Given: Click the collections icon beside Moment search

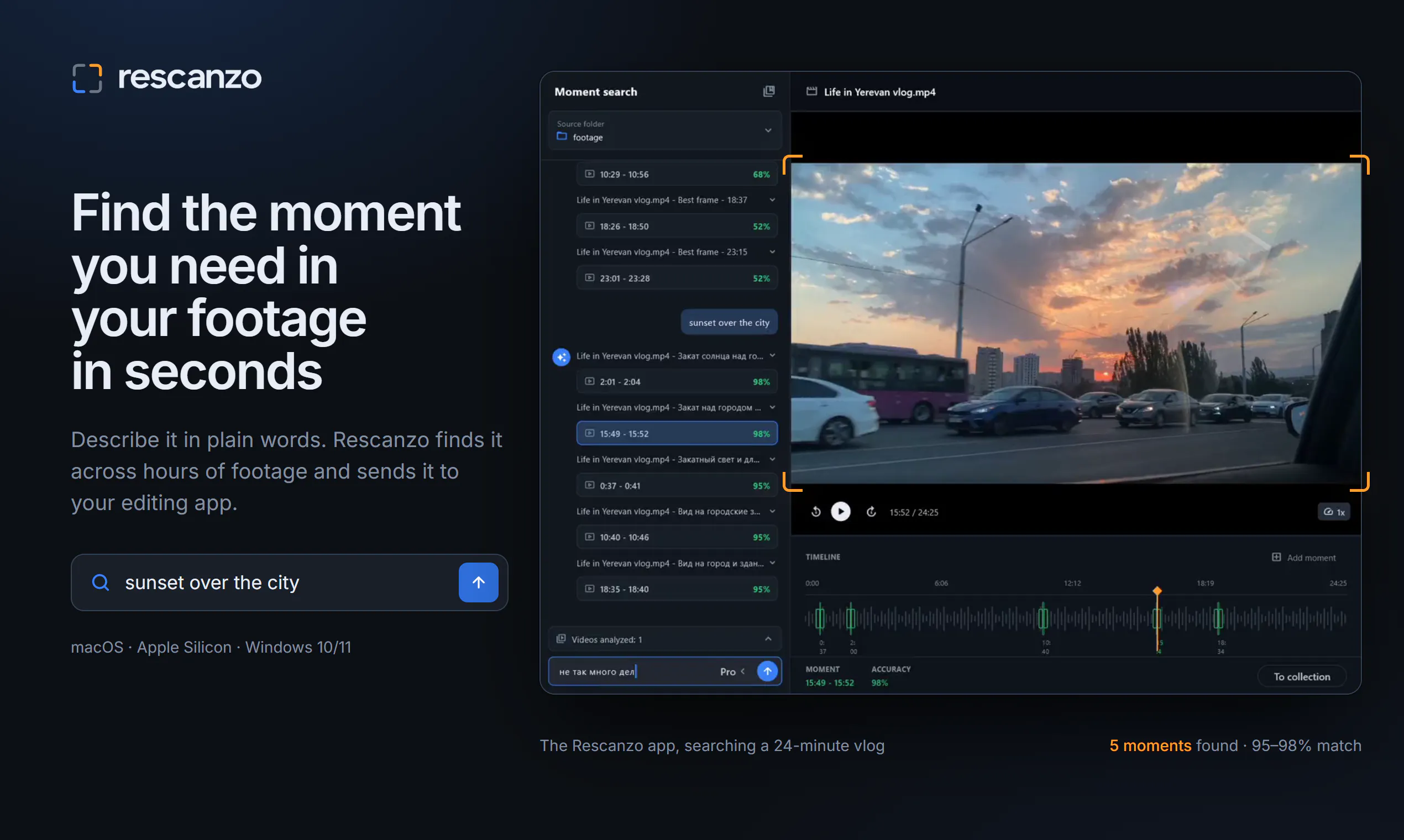Looking at the screenshot, I should click(x=768, y=91).
